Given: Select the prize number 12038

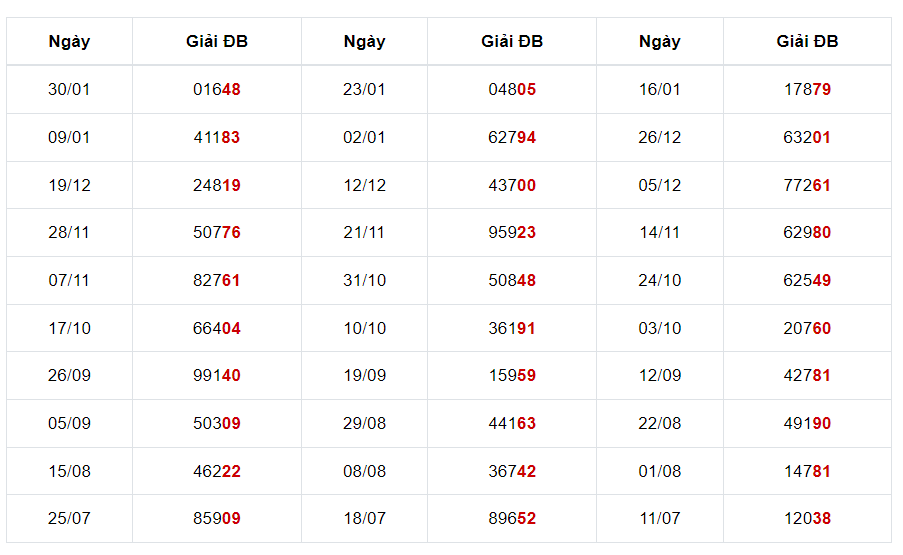Looking at the screenshot, I should click(x=807, y=518).
